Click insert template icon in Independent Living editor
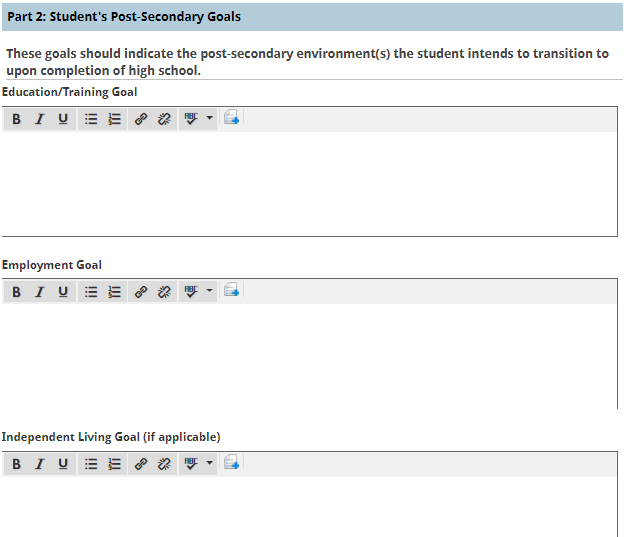This screenshot has height=537, width=627. pyautogui.click(x=232, y=462)
